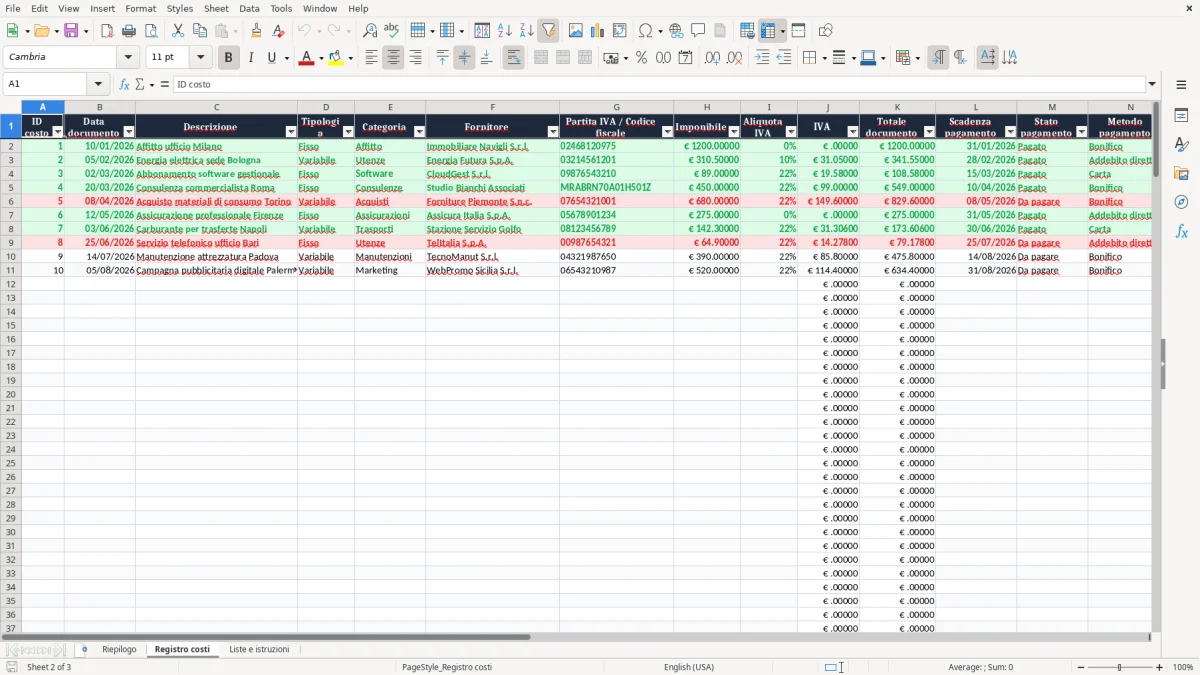This screenshot has width=1200, height=675.
Task: Click the Export as PDF icon
Action: (107, 31)
